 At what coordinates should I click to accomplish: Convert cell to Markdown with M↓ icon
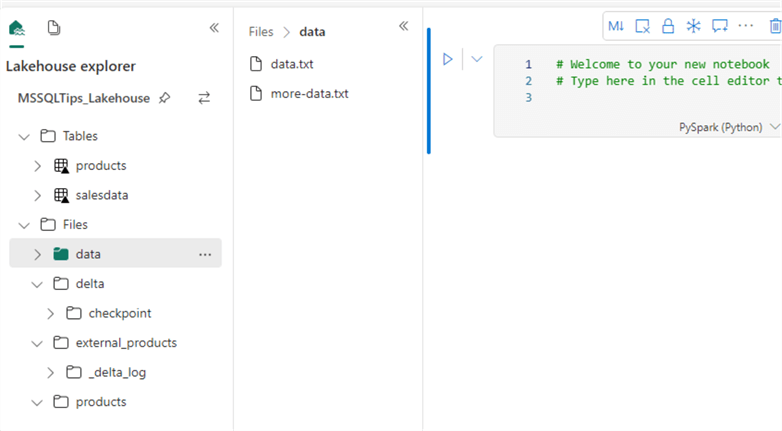pyautogui.click(x=616, y=26)
